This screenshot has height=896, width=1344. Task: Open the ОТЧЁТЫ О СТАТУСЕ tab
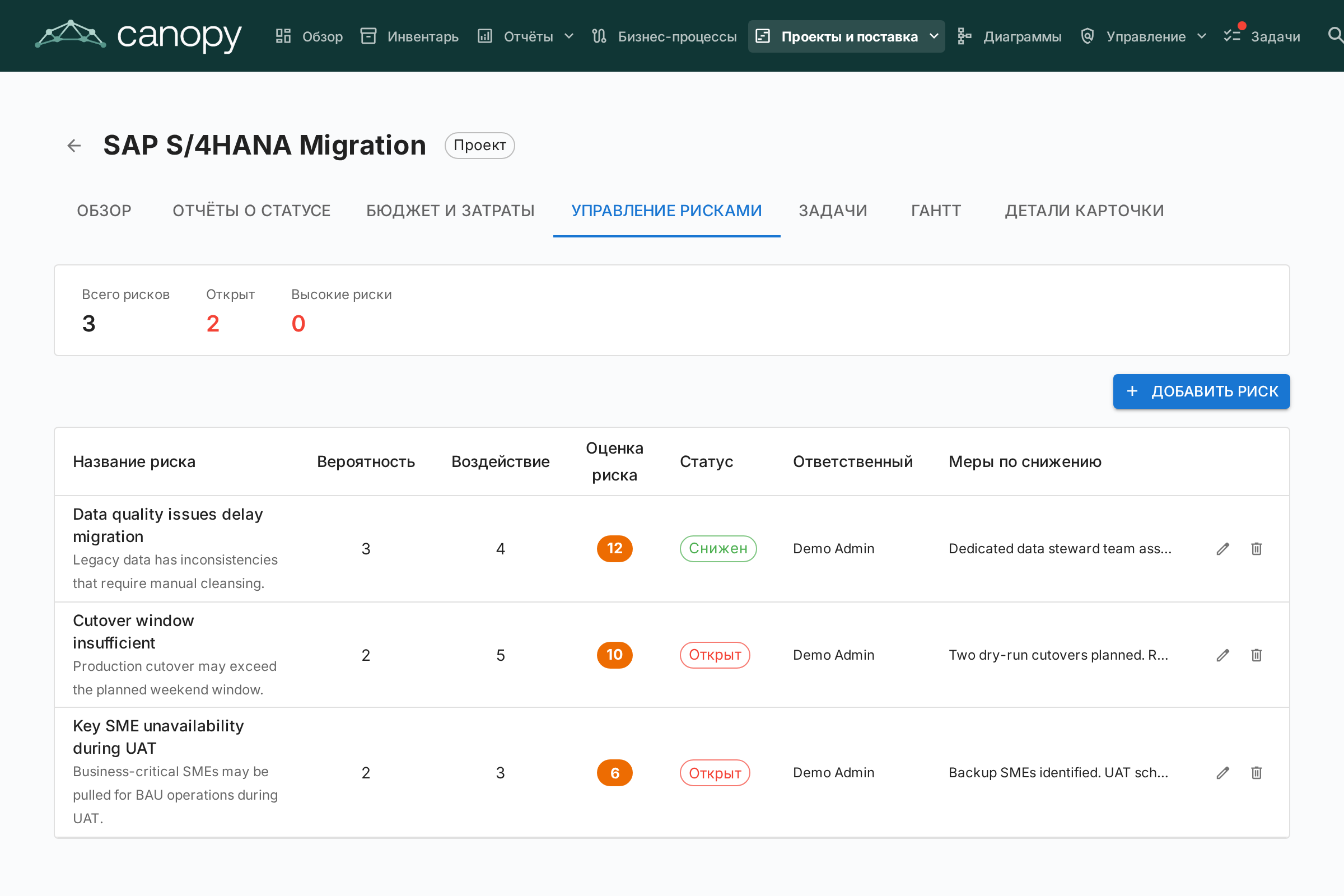tap(251, 211)
